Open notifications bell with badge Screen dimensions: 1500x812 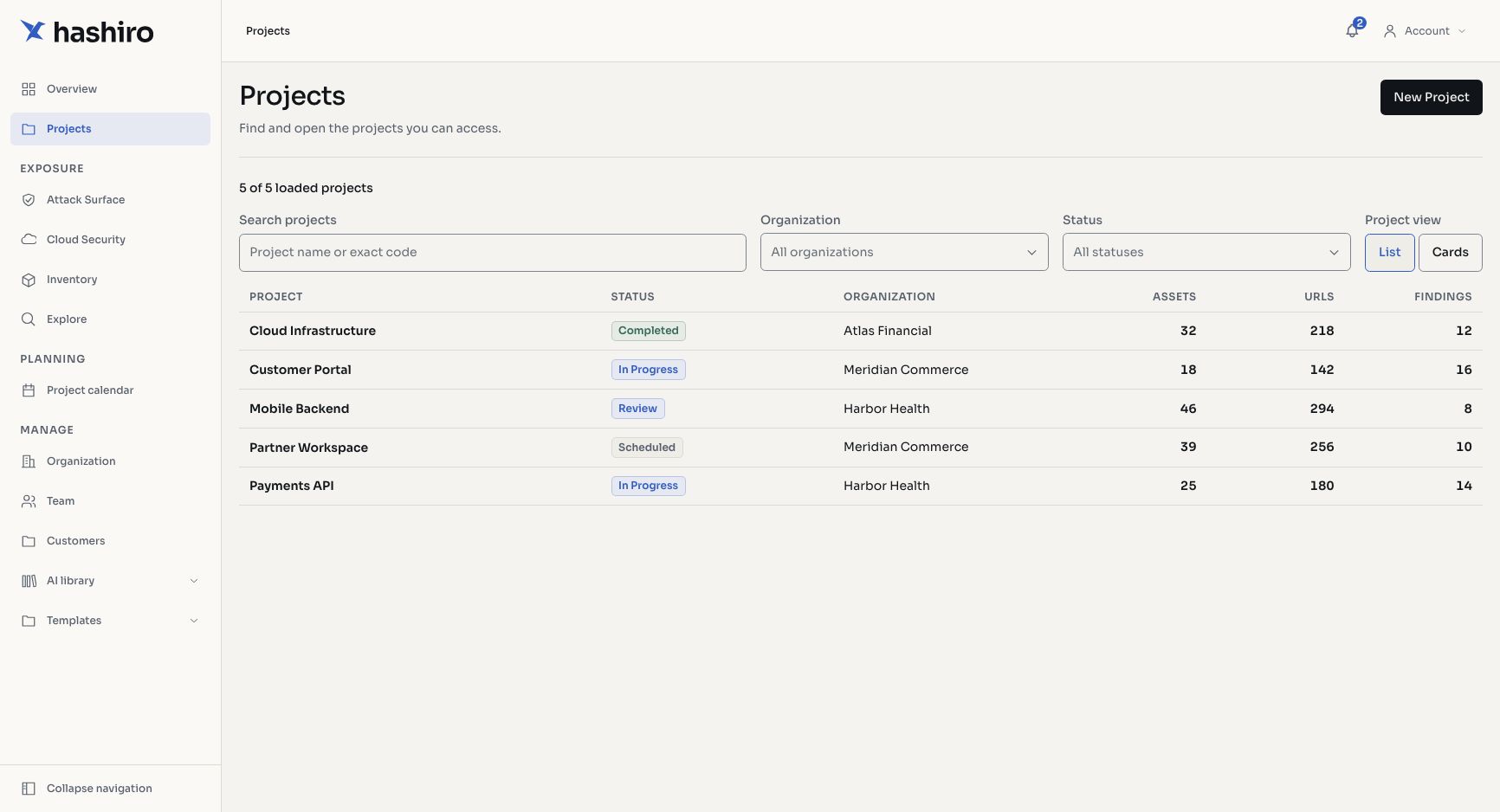click(x=1354, y=29)
